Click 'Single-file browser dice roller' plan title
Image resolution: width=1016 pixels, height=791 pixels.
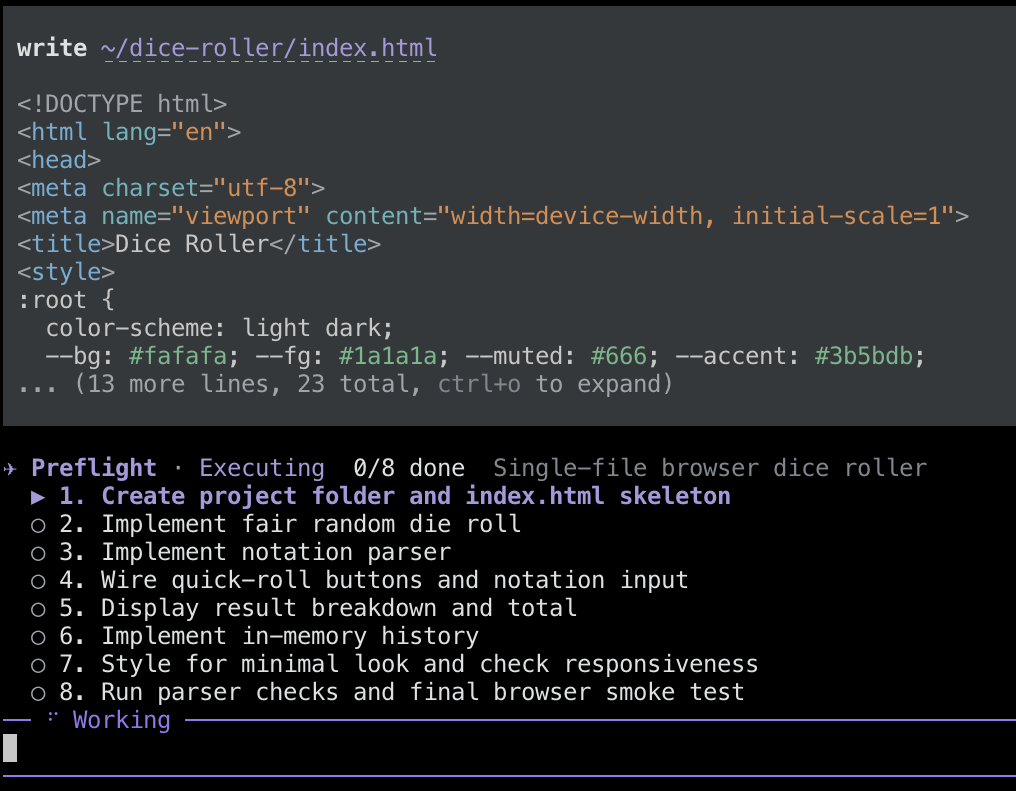pos(710,468)
